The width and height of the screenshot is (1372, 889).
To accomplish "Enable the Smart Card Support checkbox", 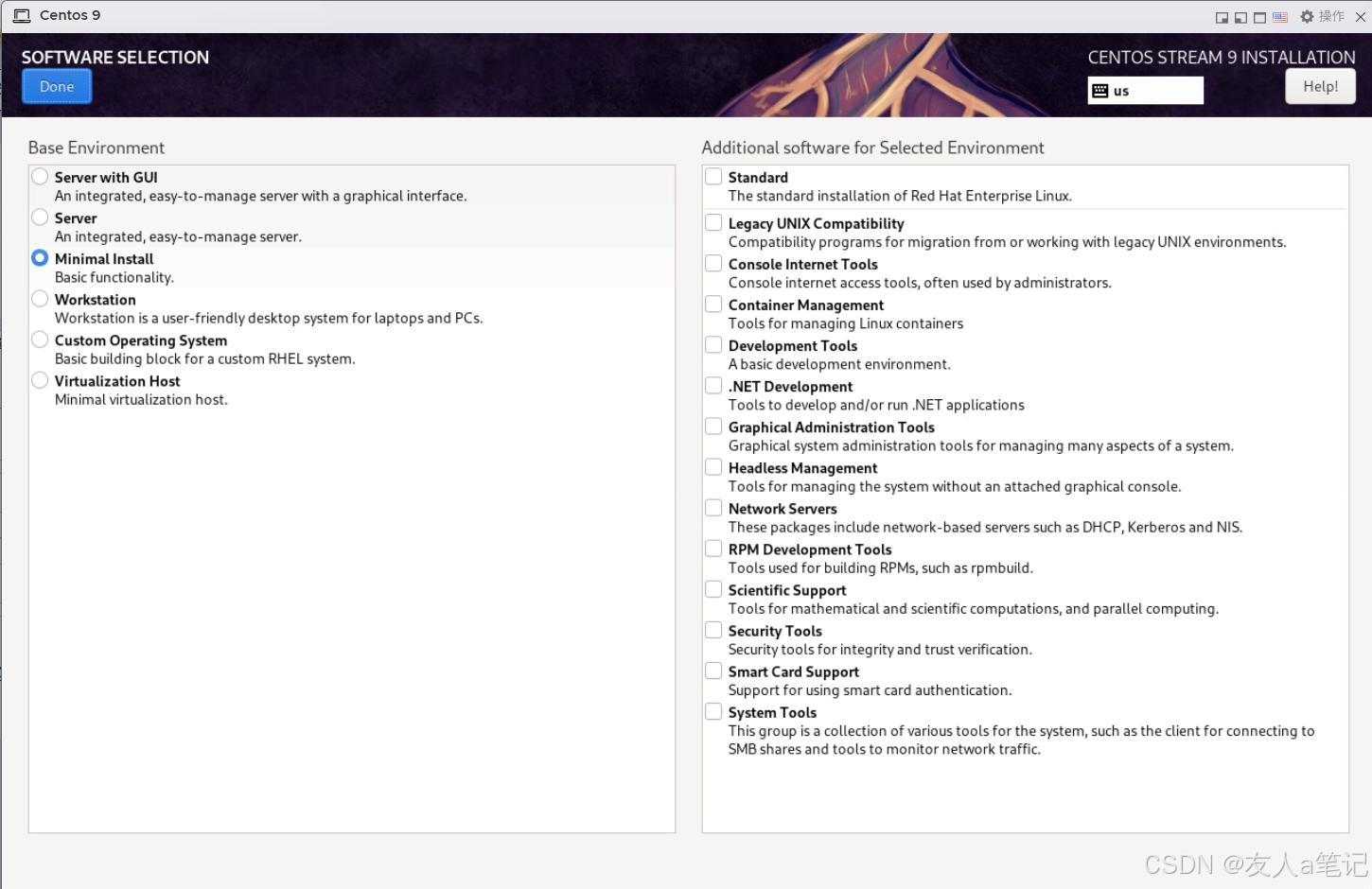I will pos(713,671).
